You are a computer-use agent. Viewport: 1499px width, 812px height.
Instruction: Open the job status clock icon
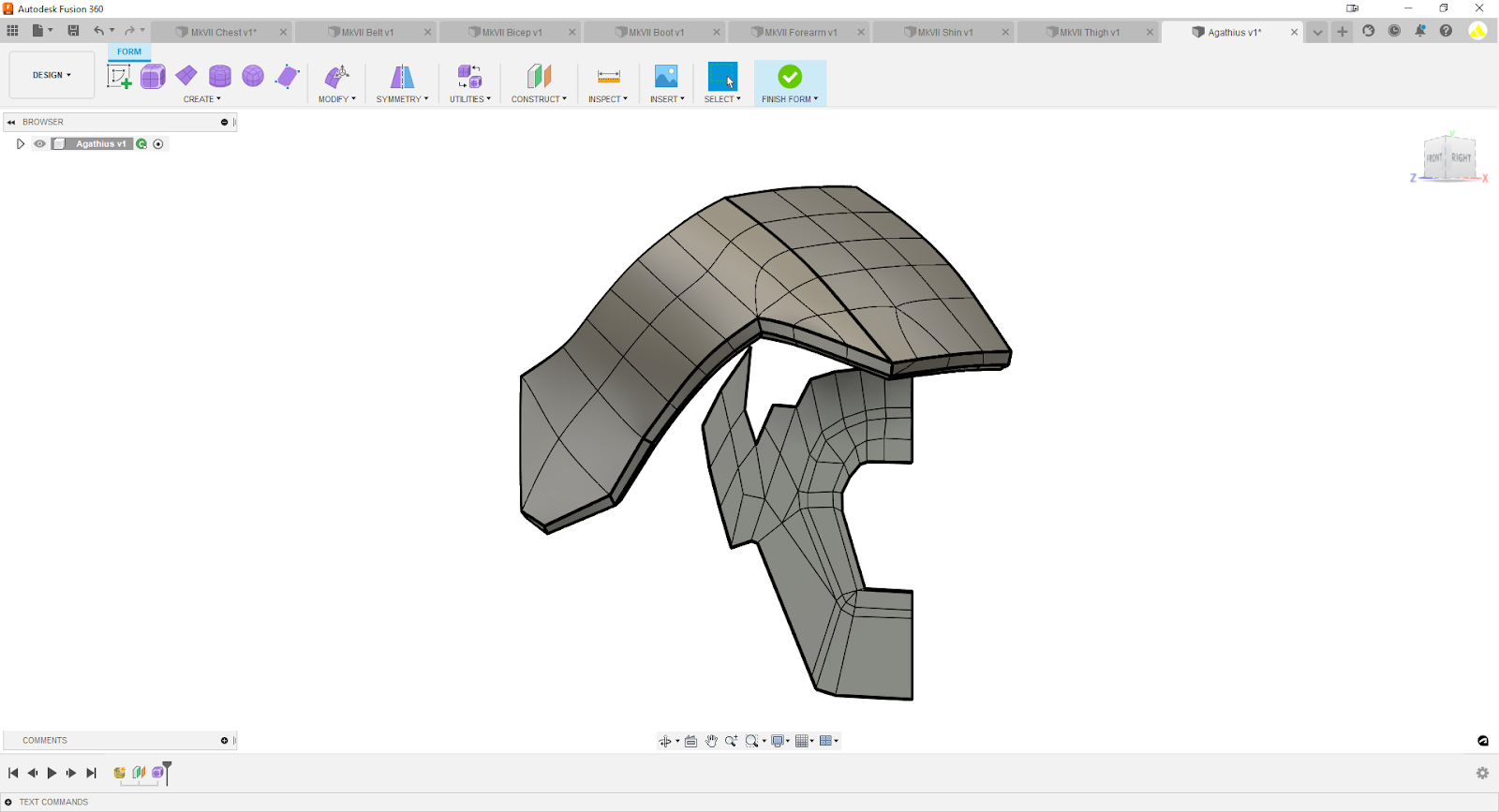coord(1394,31)
